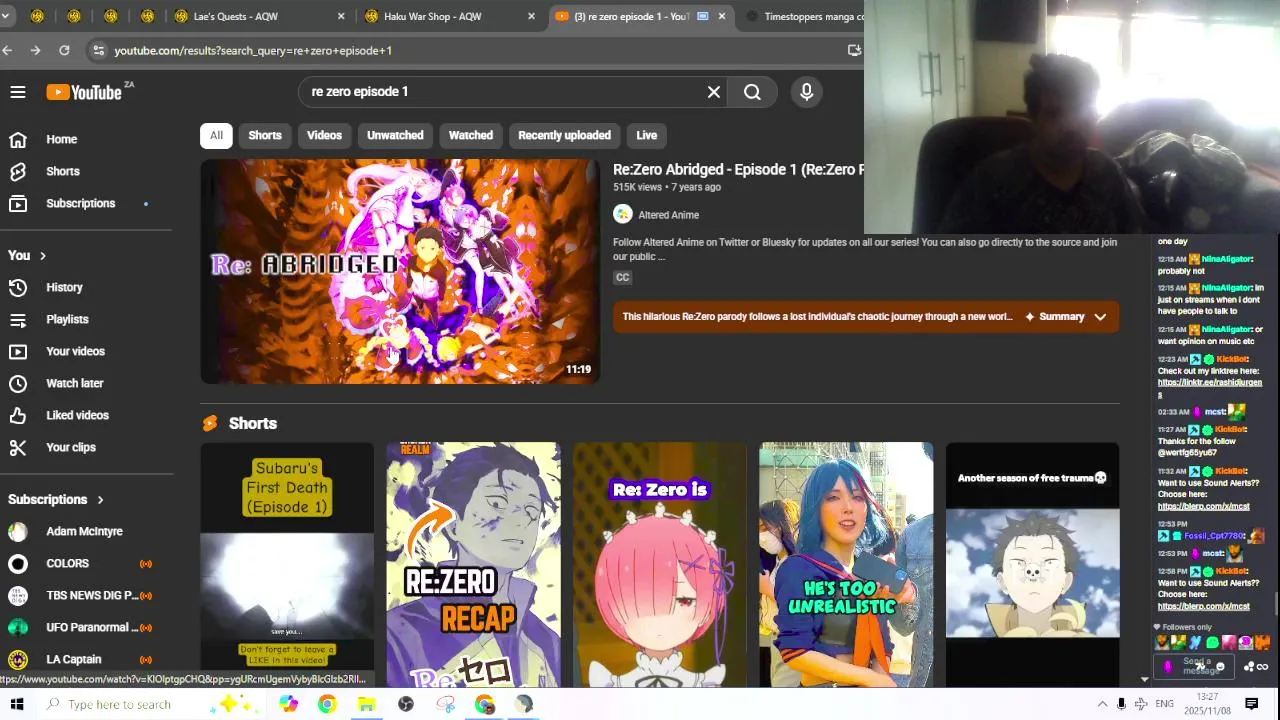Click the chat Send a message box
The height and width of the screenshot is (720, 1280).
pyautogui.click(x=1194, y=666)
